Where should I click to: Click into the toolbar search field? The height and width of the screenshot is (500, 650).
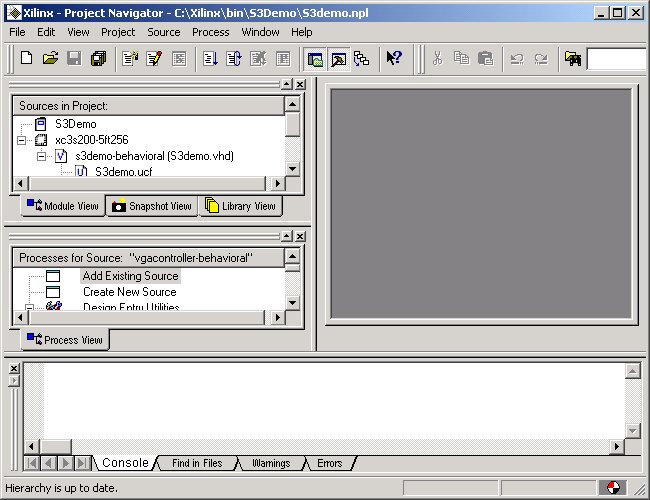[x=618, y=59]
